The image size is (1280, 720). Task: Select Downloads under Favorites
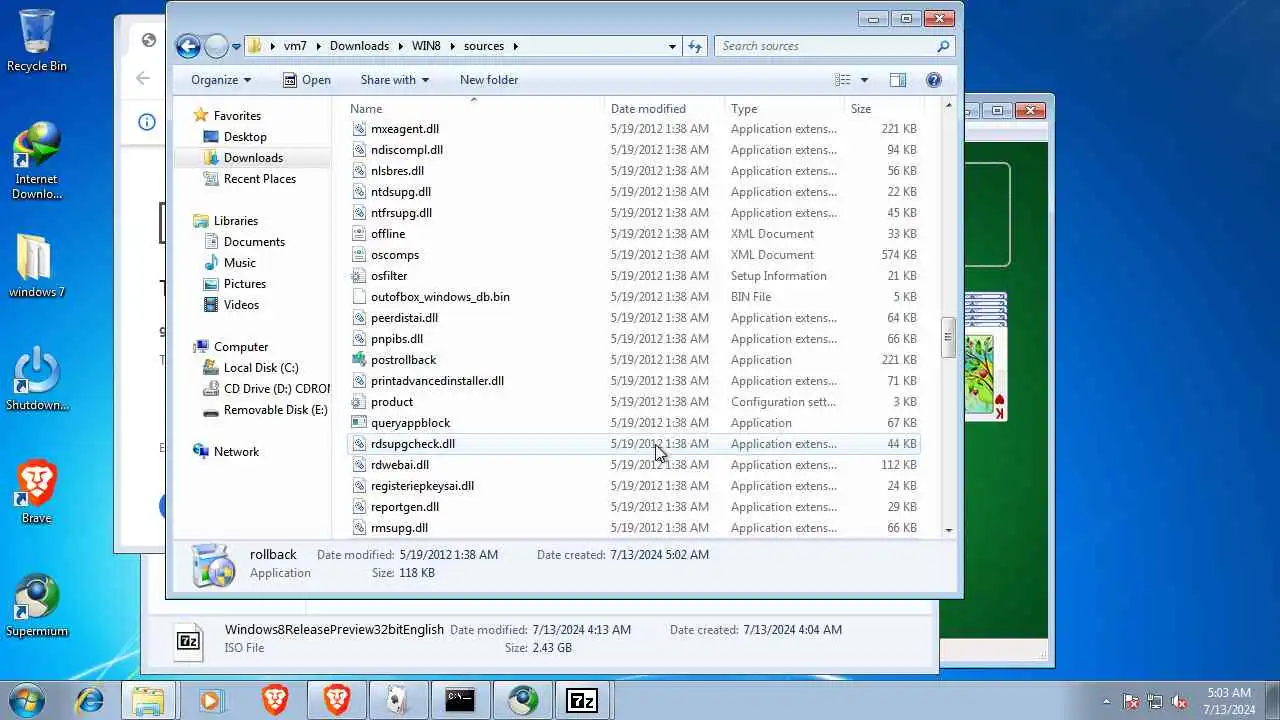pos(253,158)
